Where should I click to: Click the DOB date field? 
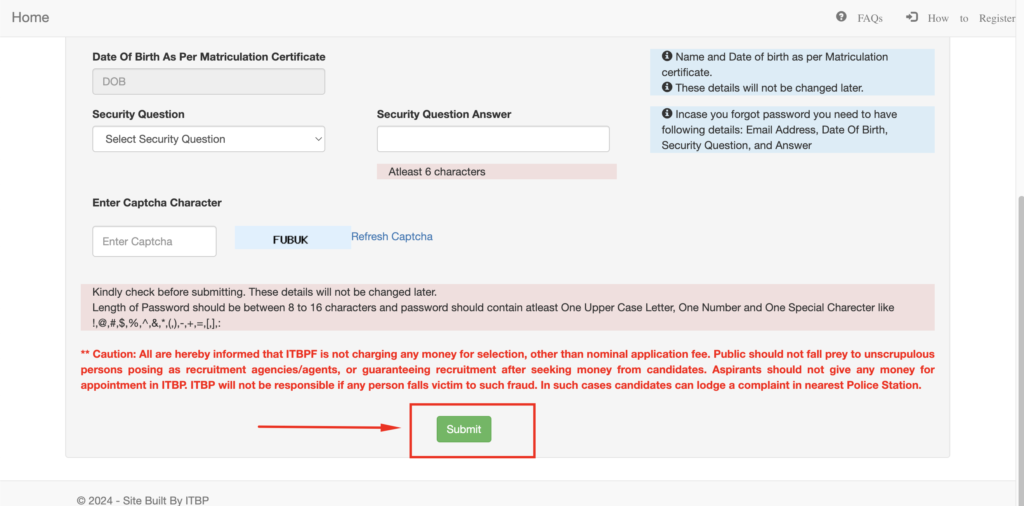point(208,82)
